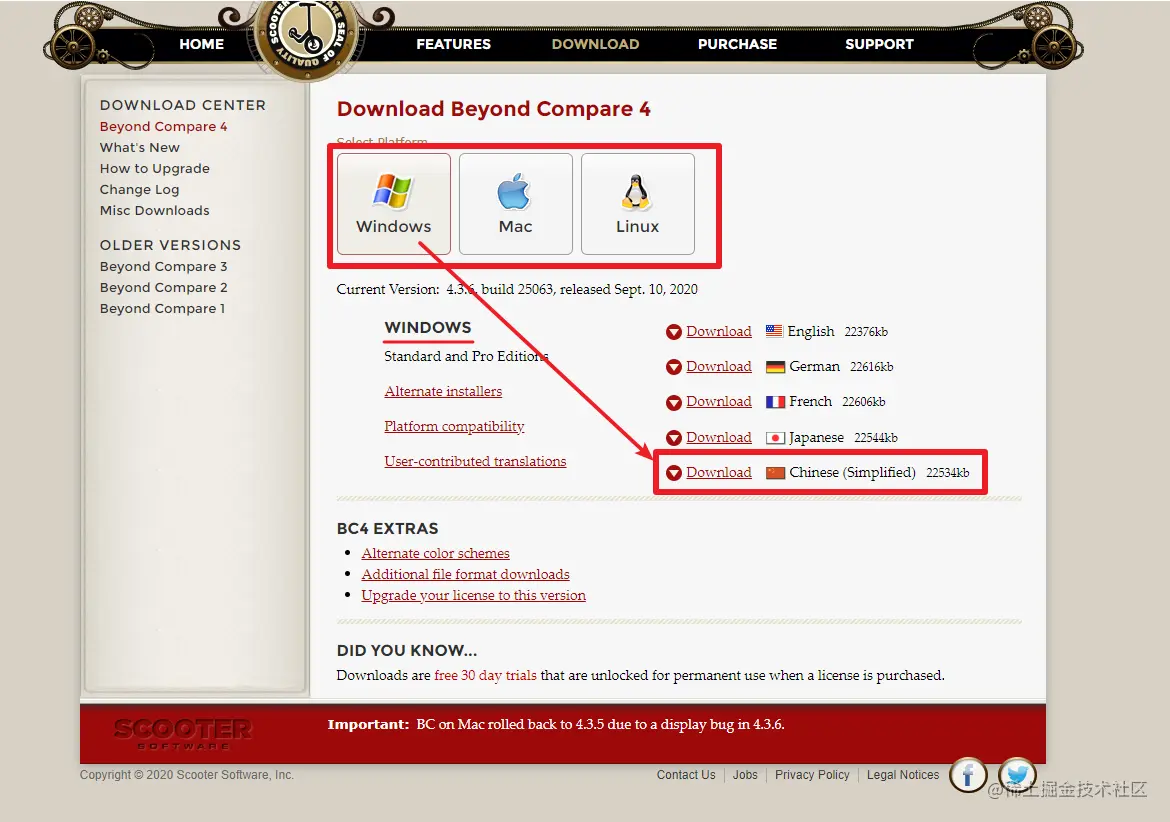The height and width of the screenshot is (822, 1170).
Task: Open the DOWNLOAD nav item
Action: coord(595,44)
